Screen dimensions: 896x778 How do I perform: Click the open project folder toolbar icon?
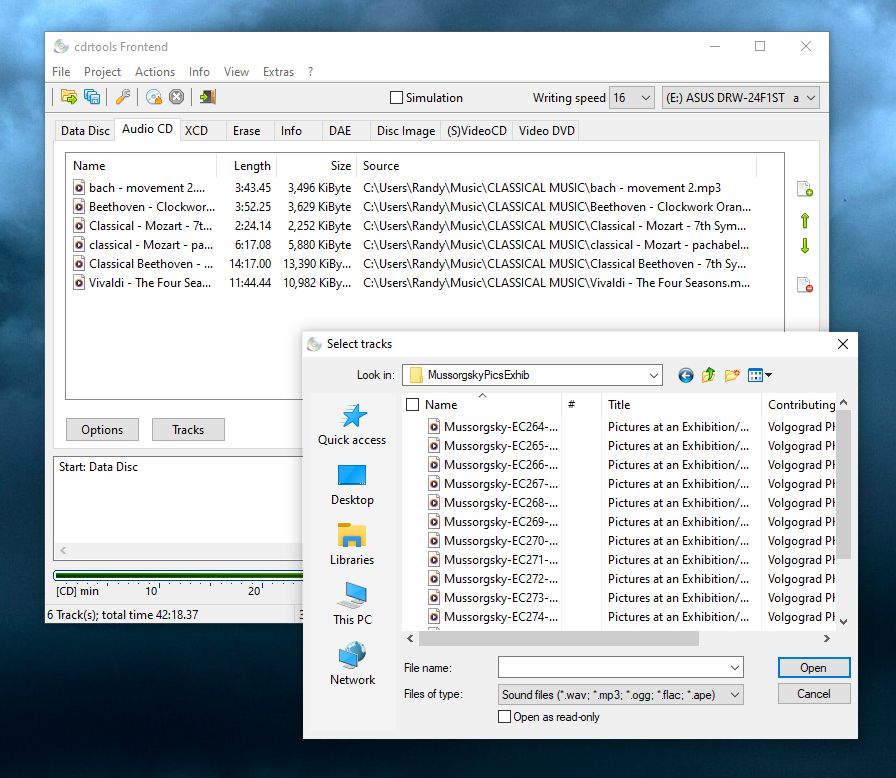pyautogui.click(x=69, y=97)
